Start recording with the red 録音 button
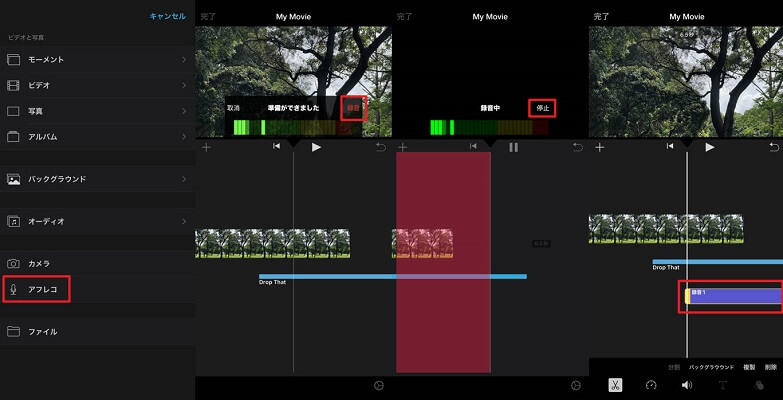 pos(354,108)
